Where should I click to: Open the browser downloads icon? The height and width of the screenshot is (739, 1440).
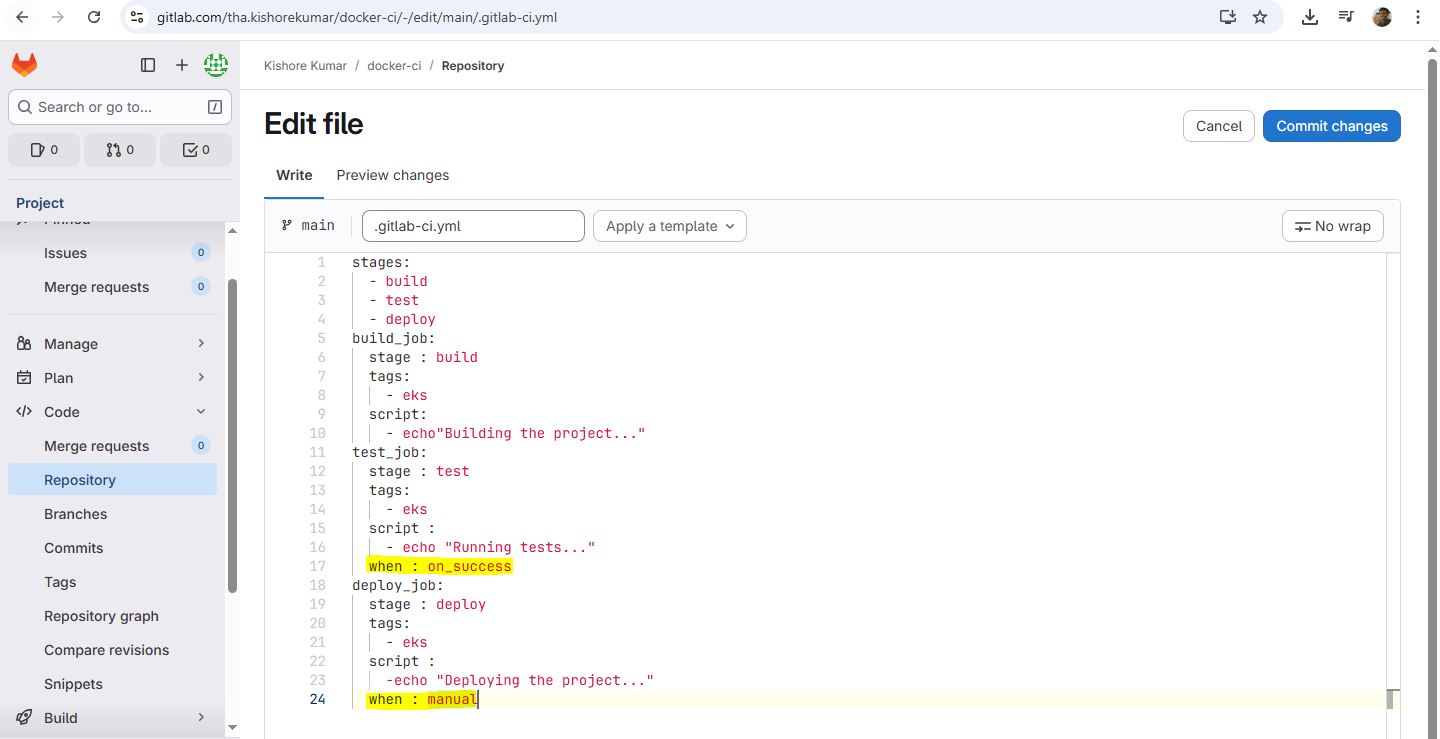tap(1310, 17)
